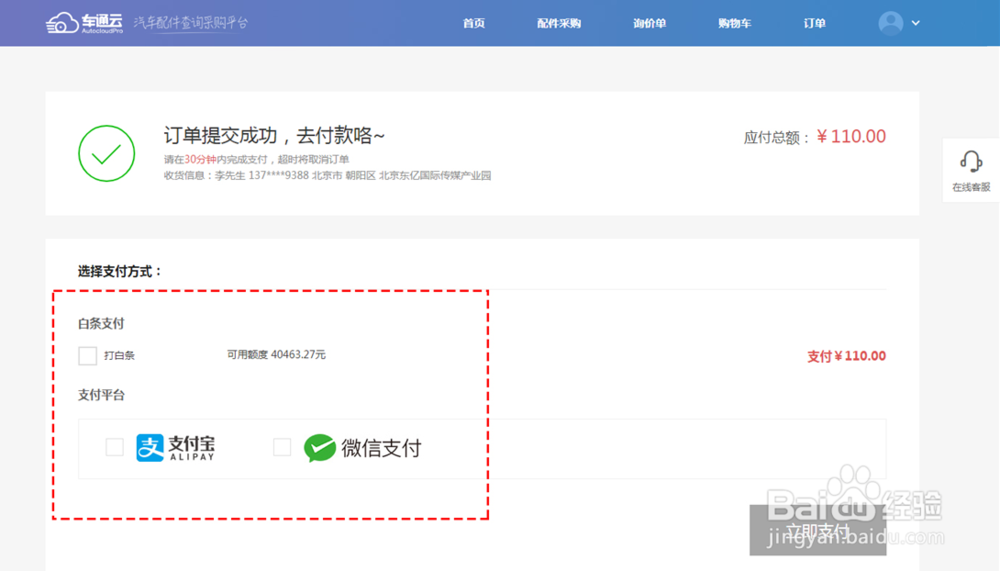Open the user avatar profile icon
The image size is (1000, 571).
point(890,23)
